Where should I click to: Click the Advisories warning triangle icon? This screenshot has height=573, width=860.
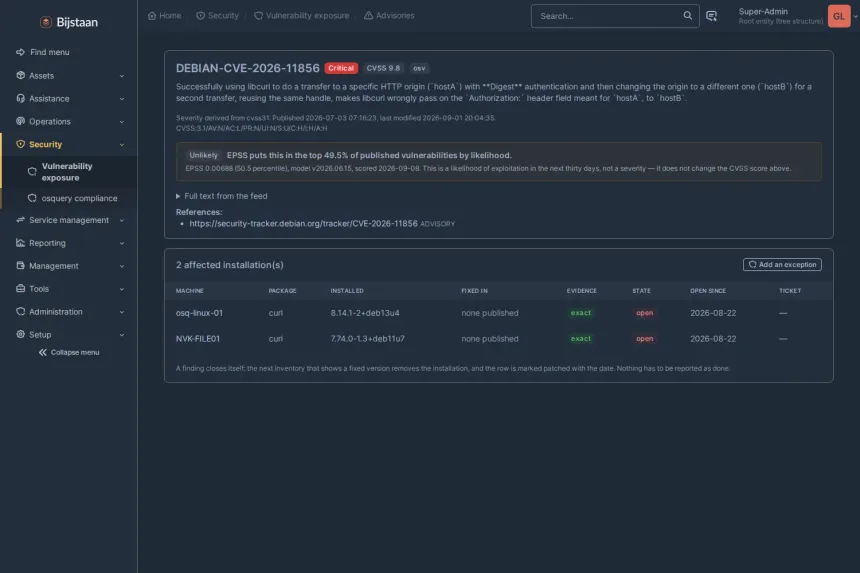tap(369, 15)
